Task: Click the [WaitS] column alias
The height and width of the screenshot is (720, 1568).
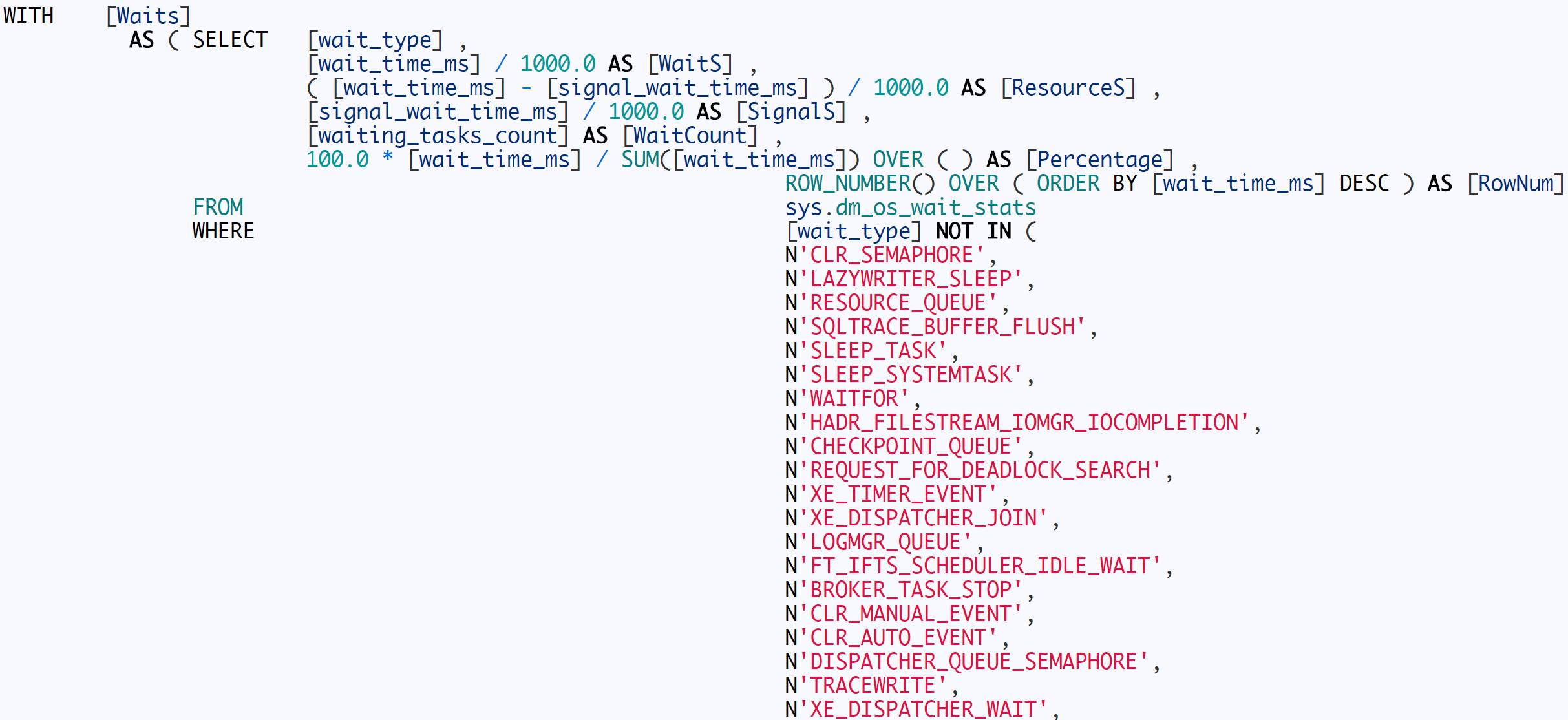Action: [690, 64]
